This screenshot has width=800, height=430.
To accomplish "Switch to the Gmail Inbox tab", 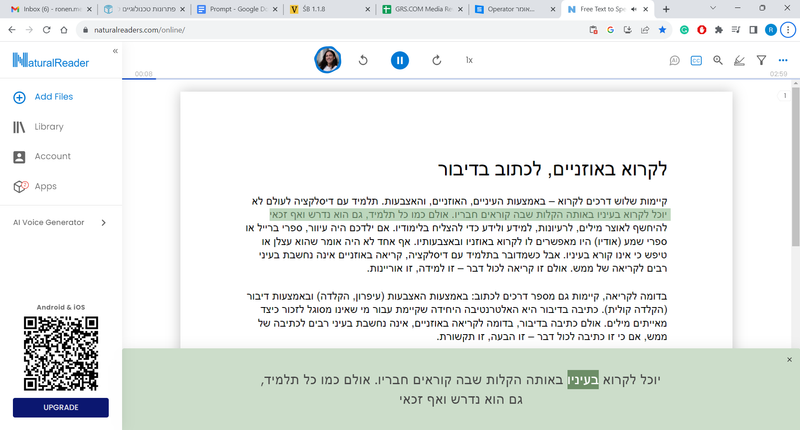I will pos(52,9).
